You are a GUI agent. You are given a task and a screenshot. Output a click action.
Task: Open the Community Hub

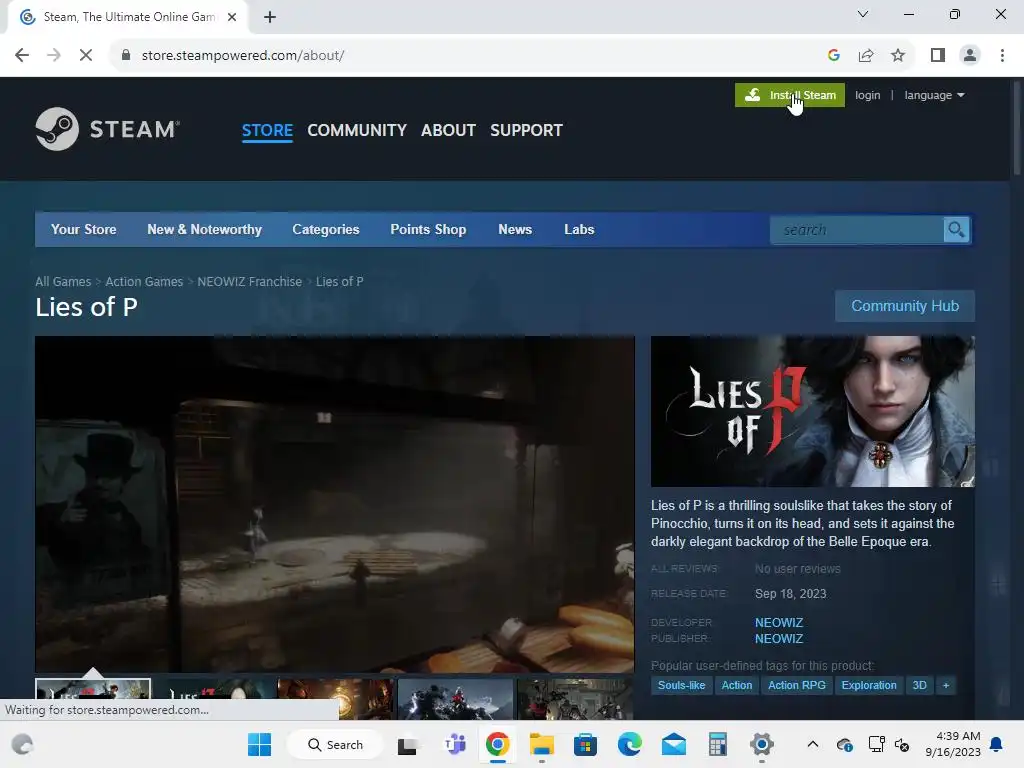904,306
